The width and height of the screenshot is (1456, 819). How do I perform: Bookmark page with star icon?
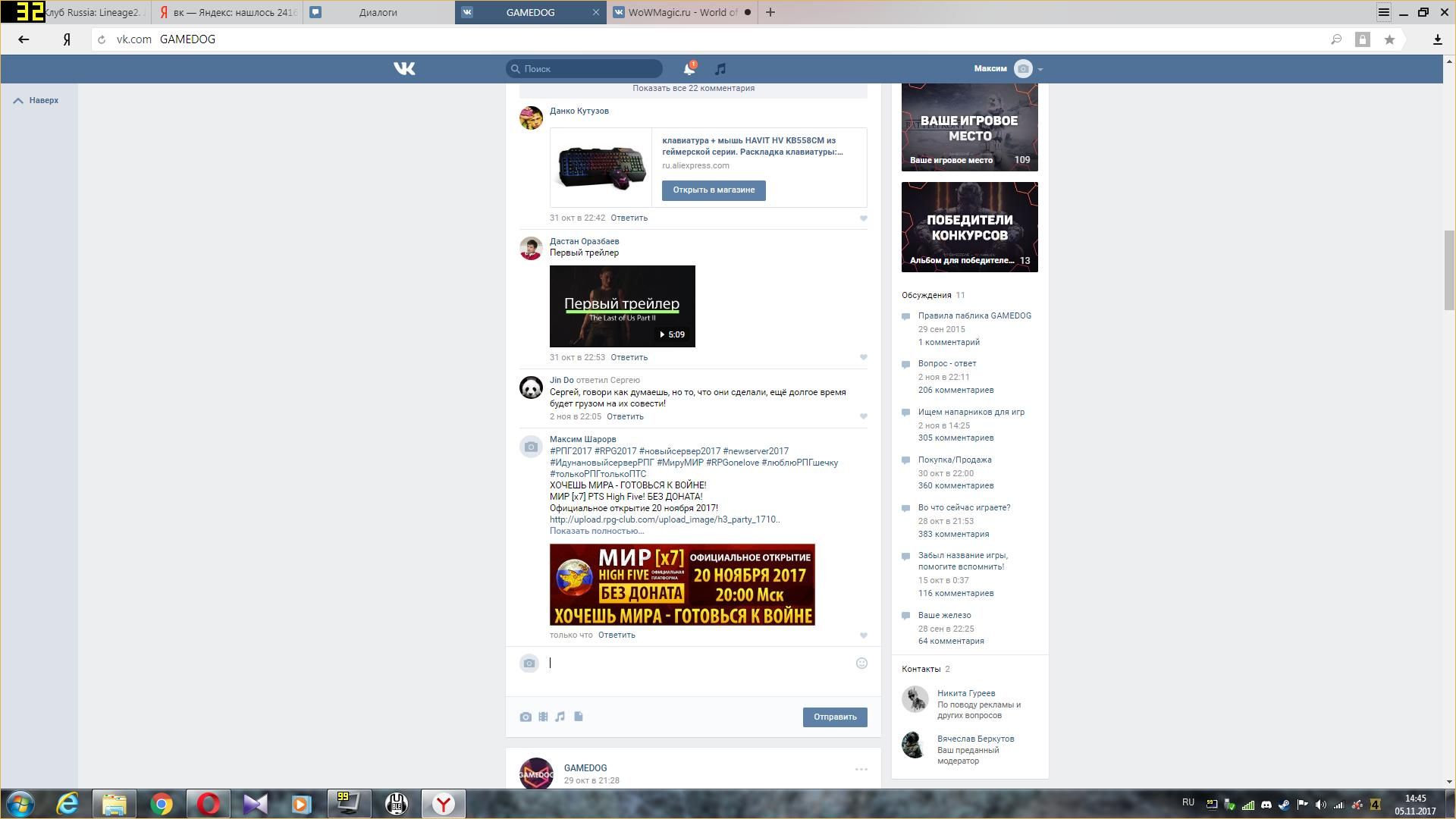coord(1389,39)
